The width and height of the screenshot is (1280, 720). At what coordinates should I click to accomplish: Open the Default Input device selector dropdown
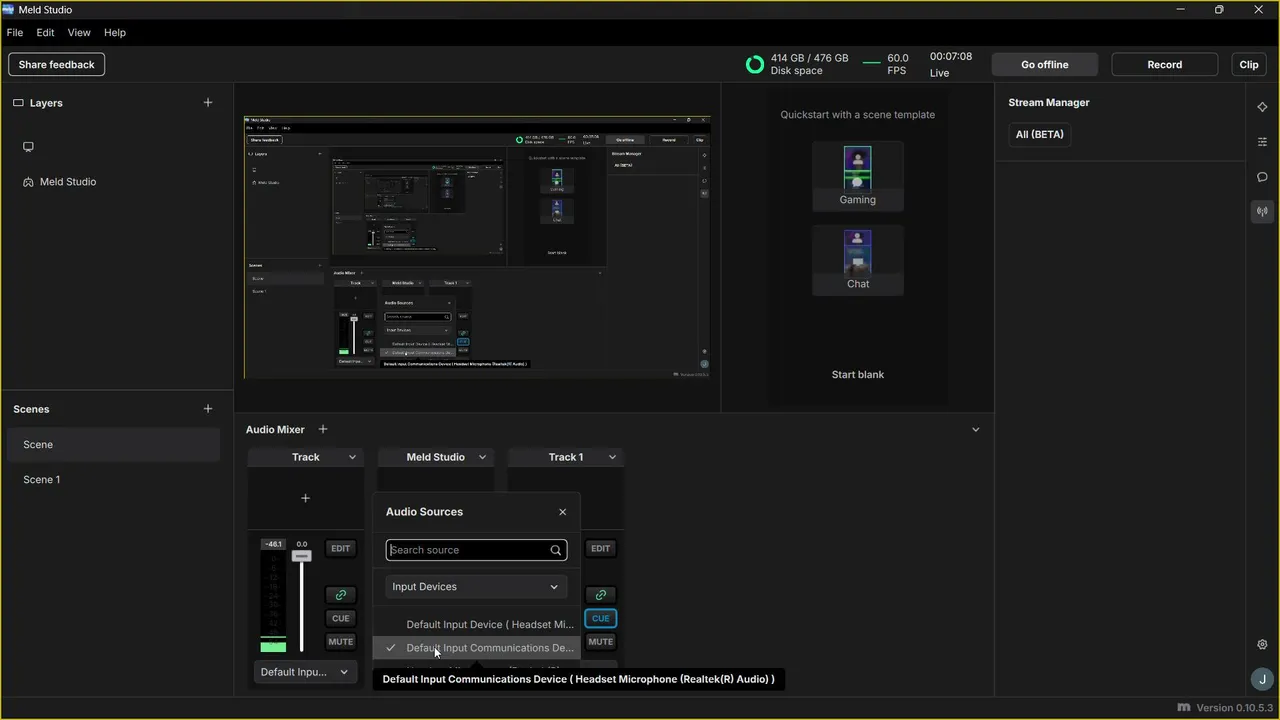point(305,672)
